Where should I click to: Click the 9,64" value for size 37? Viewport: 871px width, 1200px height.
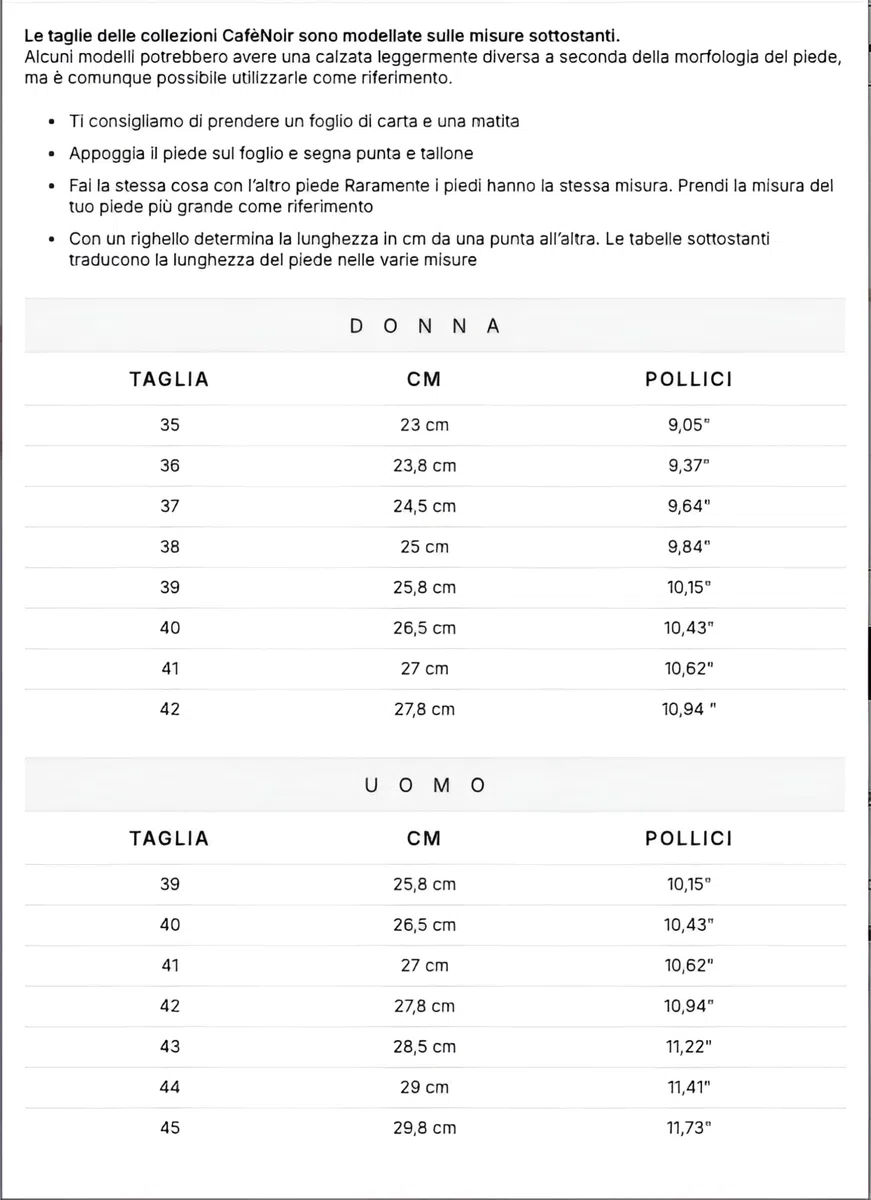(x=689, y=506)
